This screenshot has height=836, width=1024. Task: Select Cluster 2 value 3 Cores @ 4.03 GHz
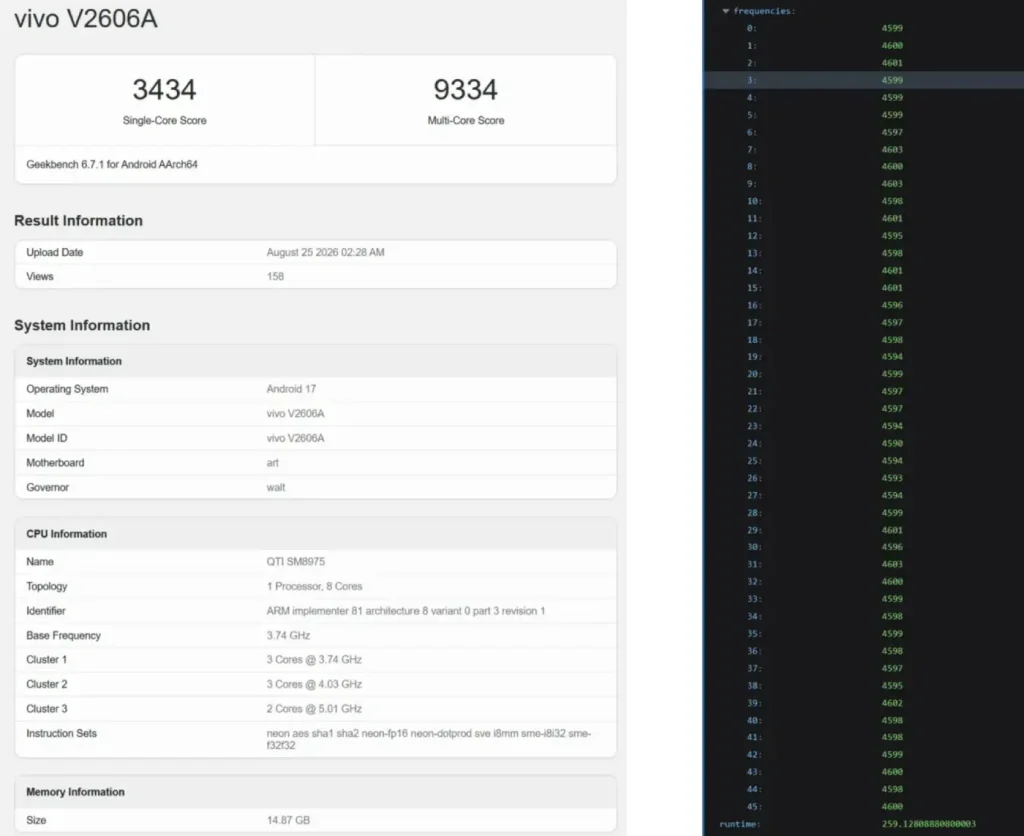click(x=314, y=684)
